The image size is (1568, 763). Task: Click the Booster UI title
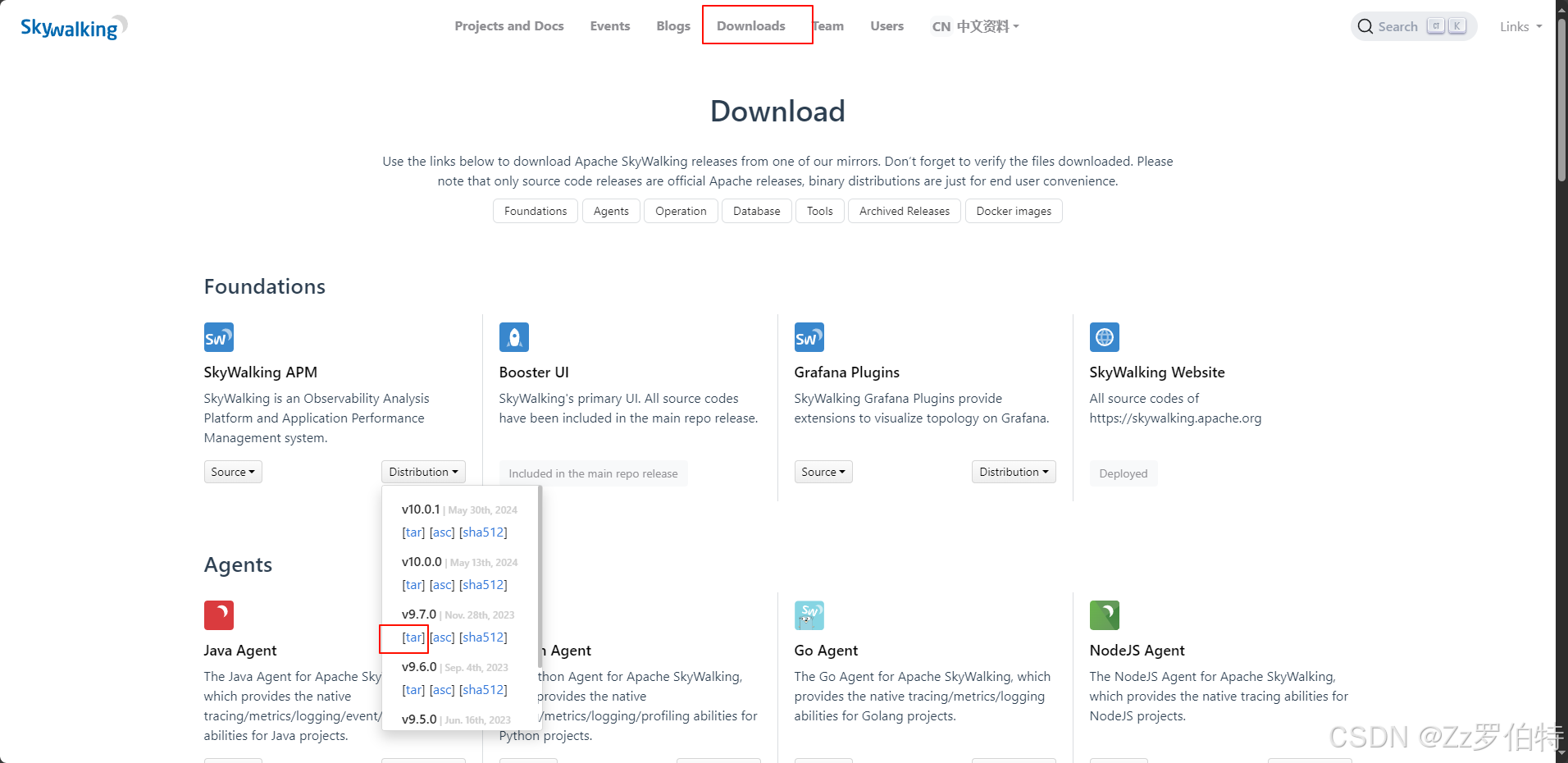tap(534, 372)
